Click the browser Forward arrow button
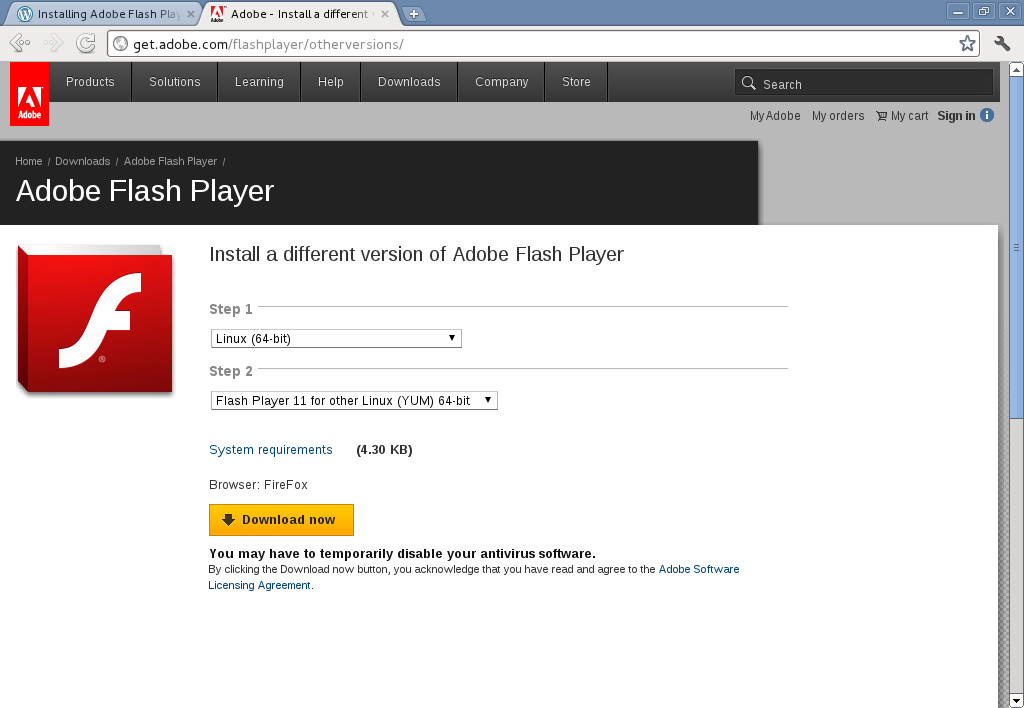1024x708 pixels. pyautogui.click(x=53, y=44)
